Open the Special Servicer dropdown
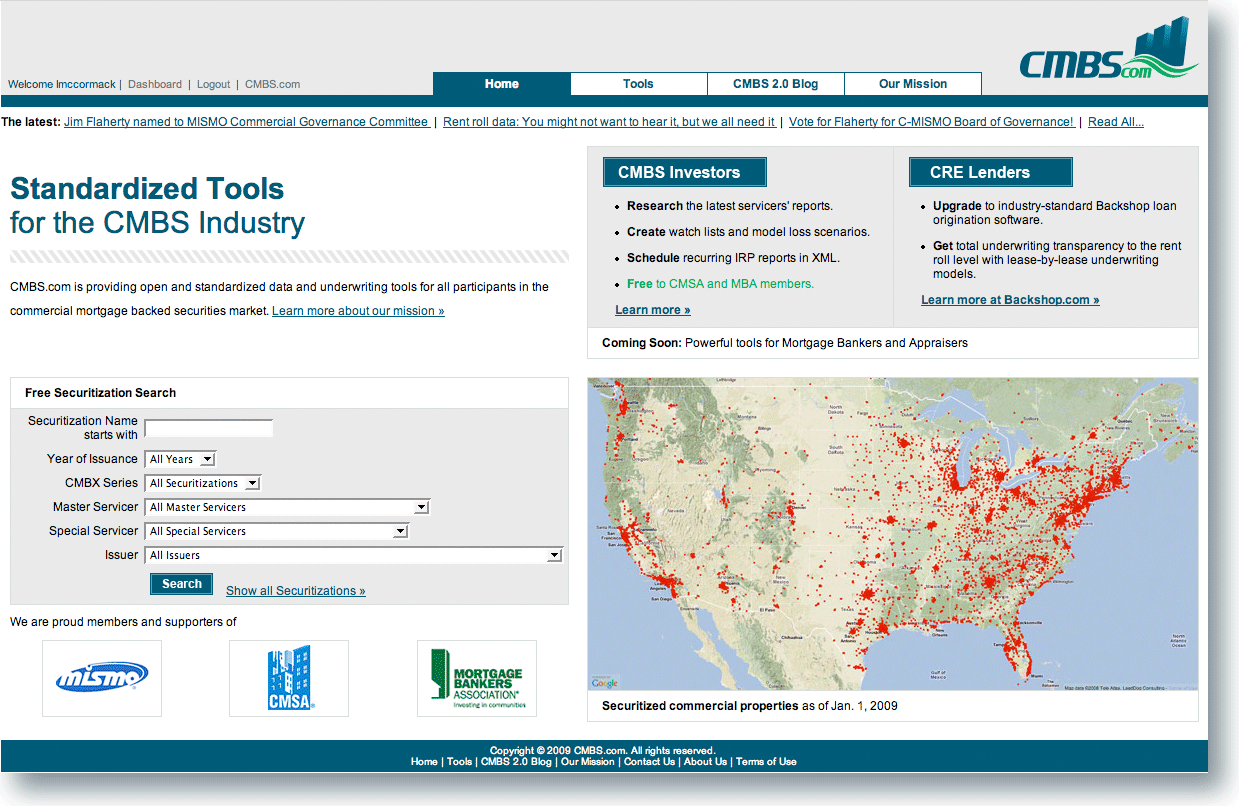The height and width of the screenshot is (806, 1239). coord(277,531)
